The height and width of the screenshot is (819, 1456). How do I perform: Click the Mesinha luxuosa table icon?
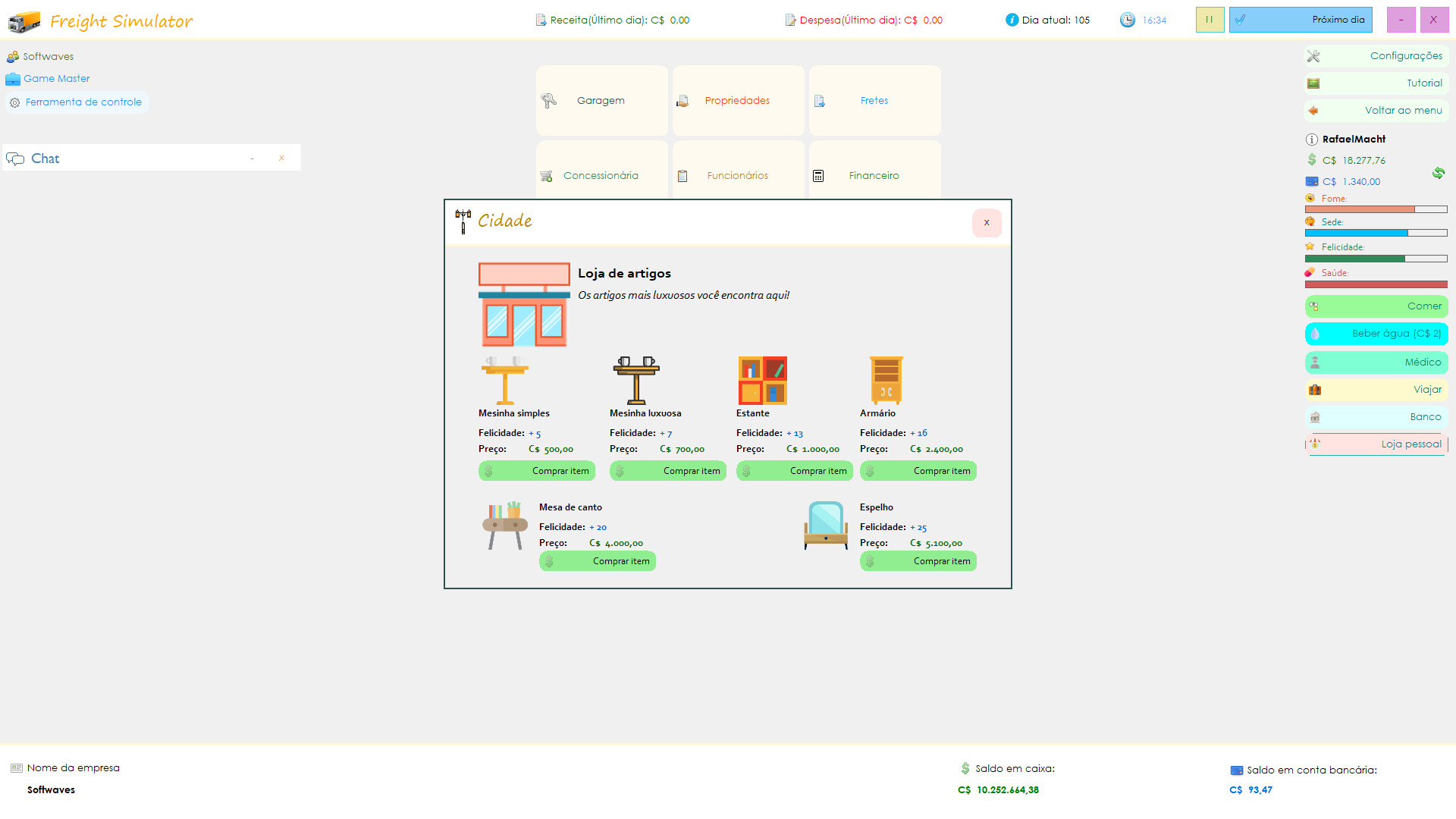tap(636, 381)
